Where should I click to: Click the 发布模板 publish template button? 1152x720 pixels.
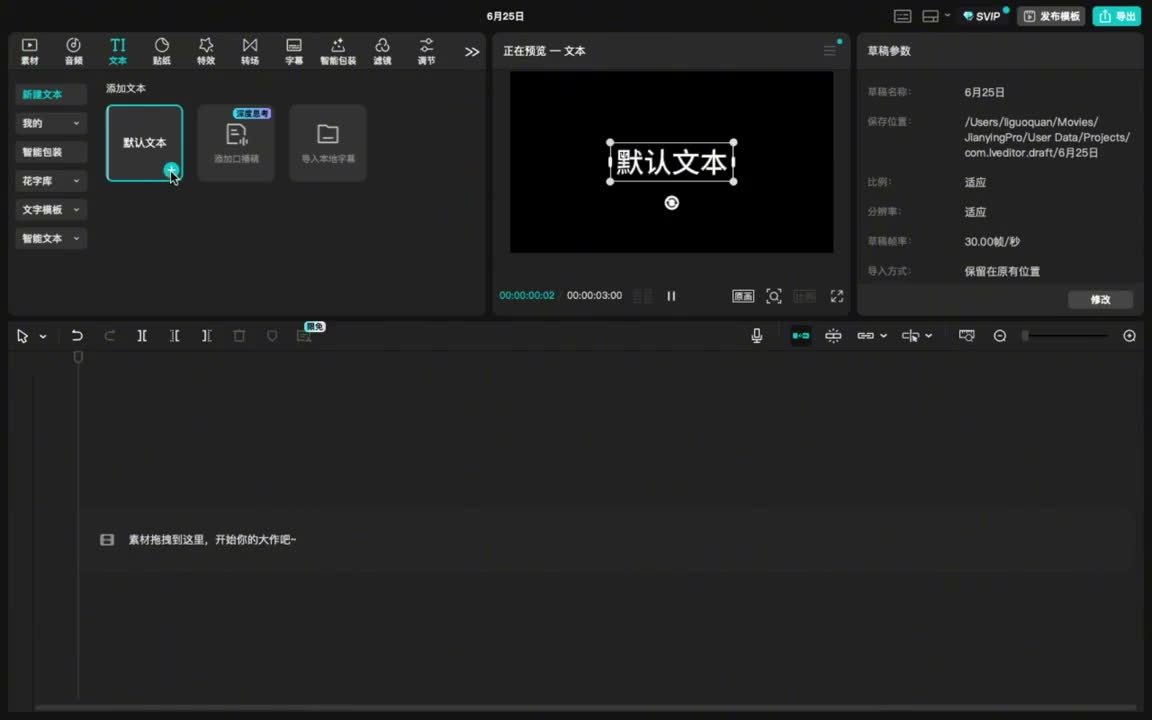click(1051, 16)
